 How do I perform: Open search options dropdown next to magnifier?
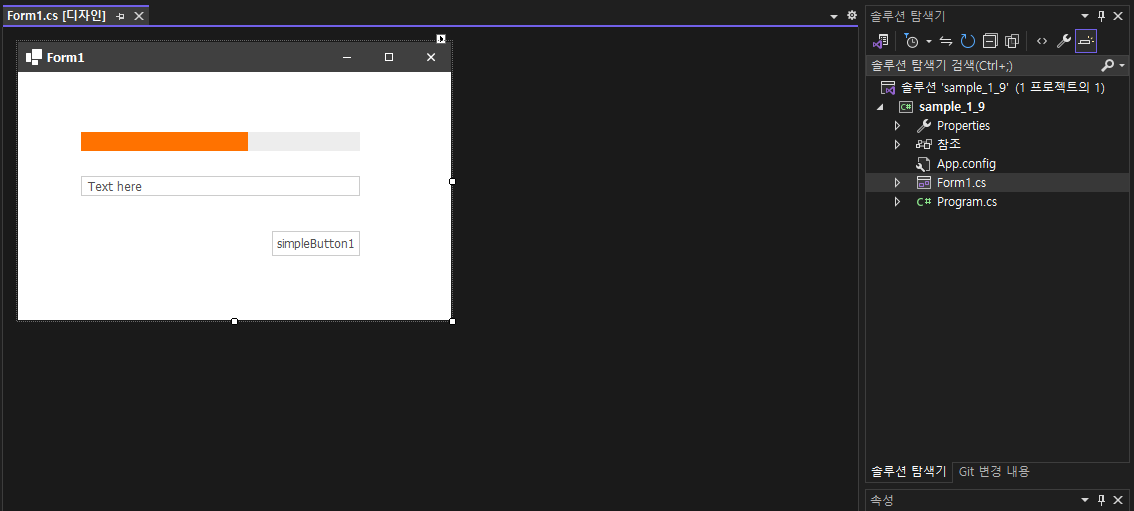(1122, 66)
